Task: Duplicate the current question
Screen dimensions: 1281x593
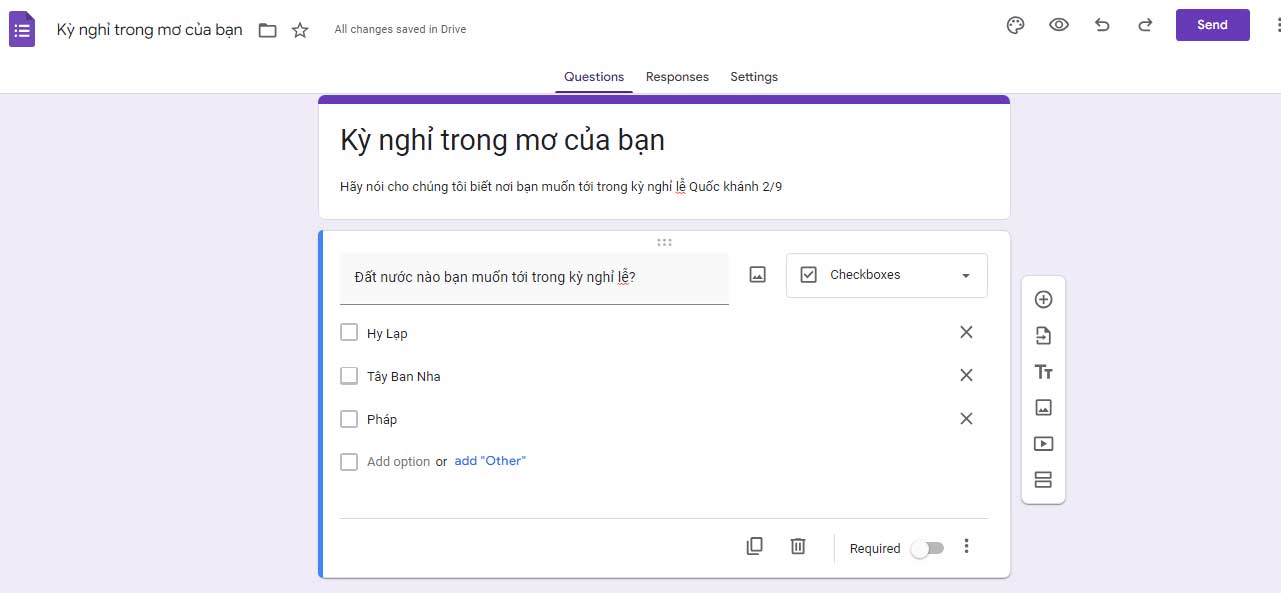Action: pyautogui.click(x=755, y=546)
